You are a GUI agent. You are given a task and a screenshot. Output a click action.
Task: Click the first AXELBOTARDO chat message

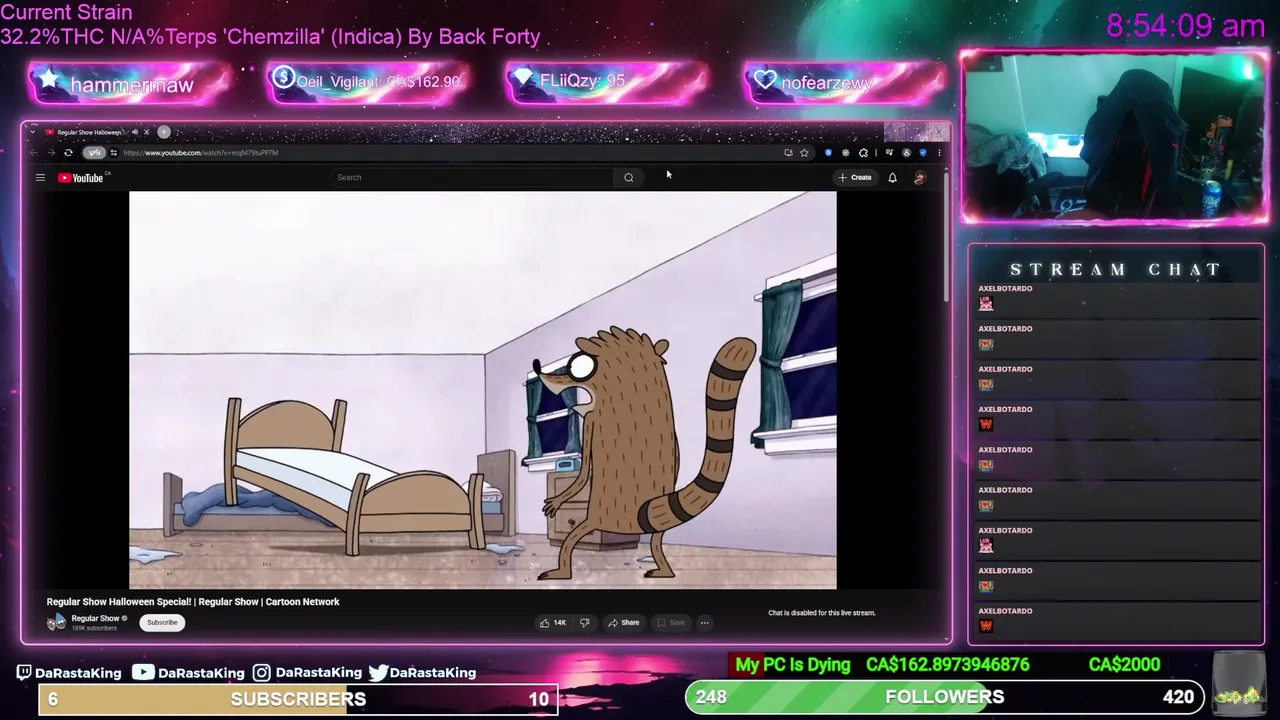[x=1118, y=299]
